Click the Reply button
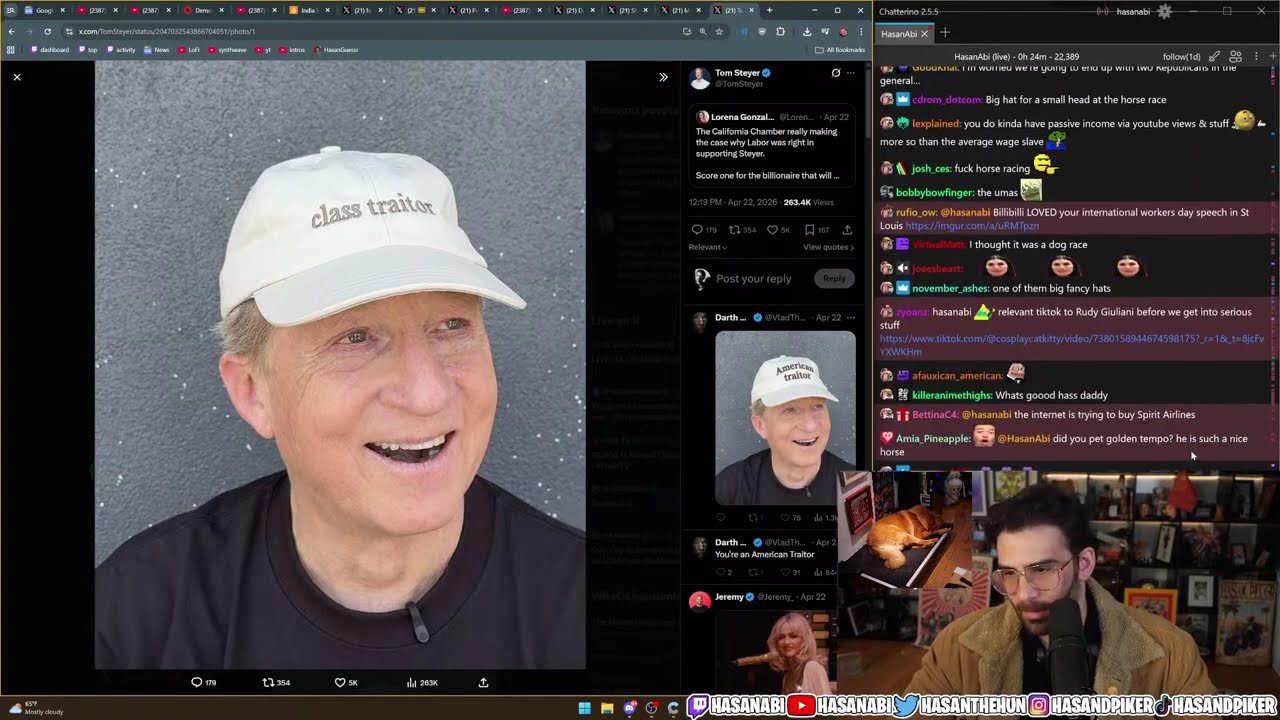Image resolution: width=1280 pixels, height=720 pixels. click(834, 279)
